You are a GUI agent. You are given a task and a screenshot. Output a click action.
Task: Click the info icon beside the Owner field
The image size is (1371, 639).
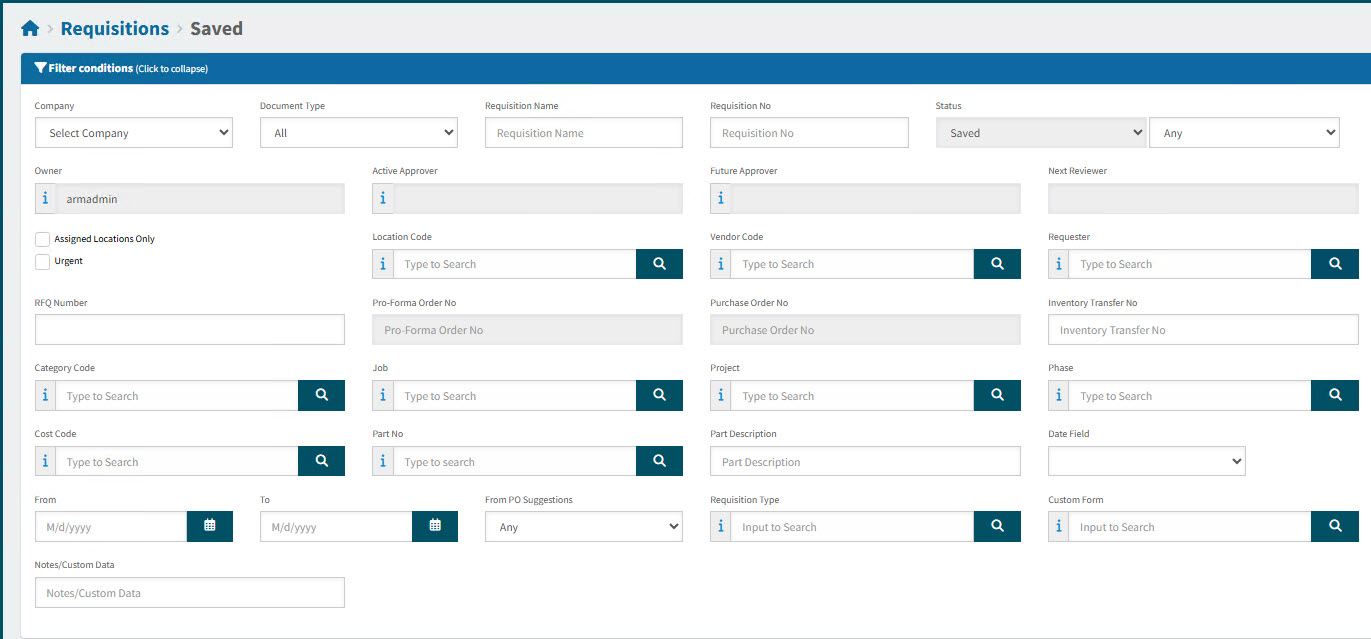[45, 198]
